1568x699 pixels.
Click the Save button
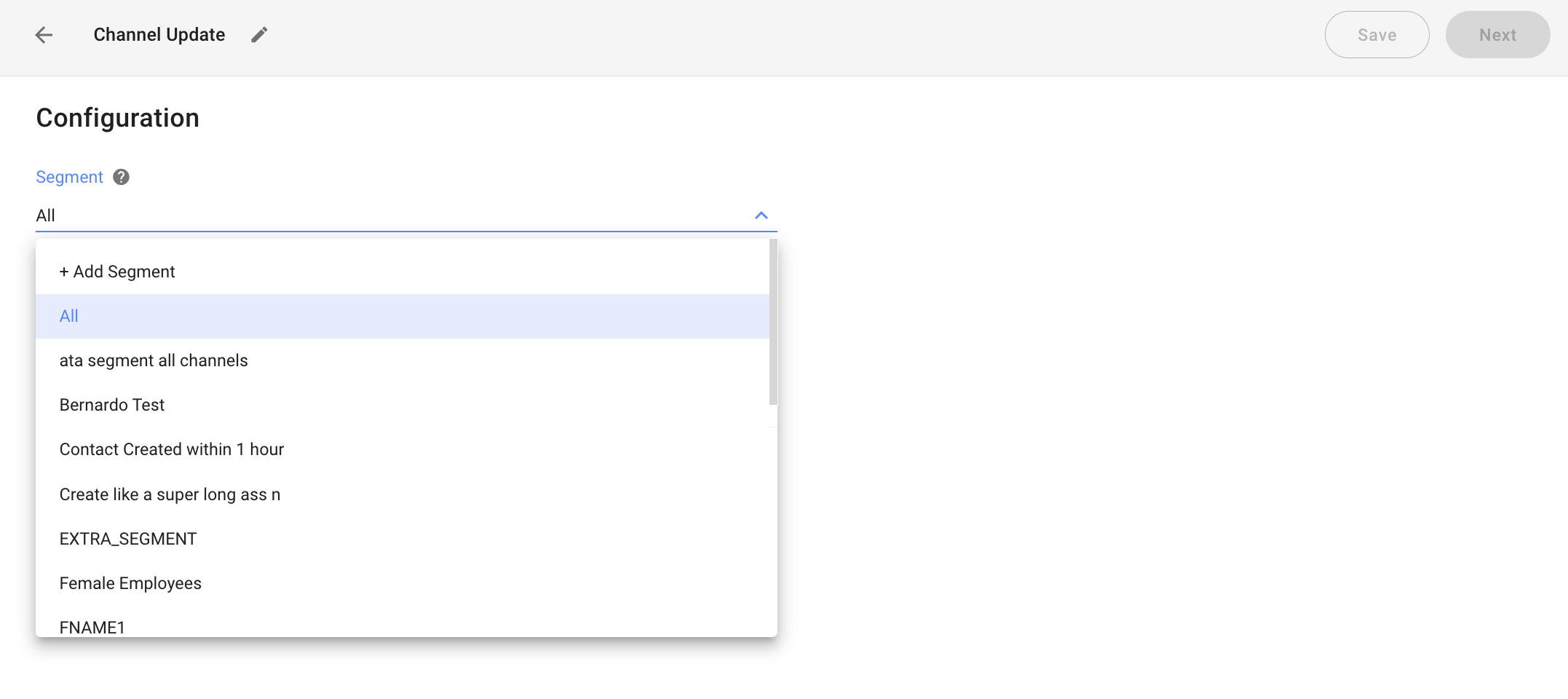[1377, 34]
